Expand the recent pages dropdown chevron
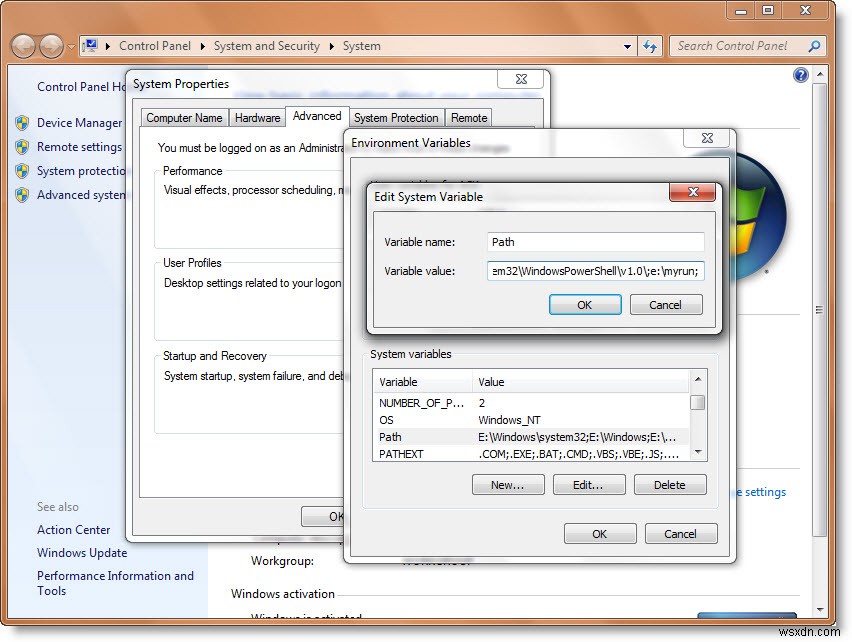Viewport: 852px width, 642px height. [x=69, y=45]
